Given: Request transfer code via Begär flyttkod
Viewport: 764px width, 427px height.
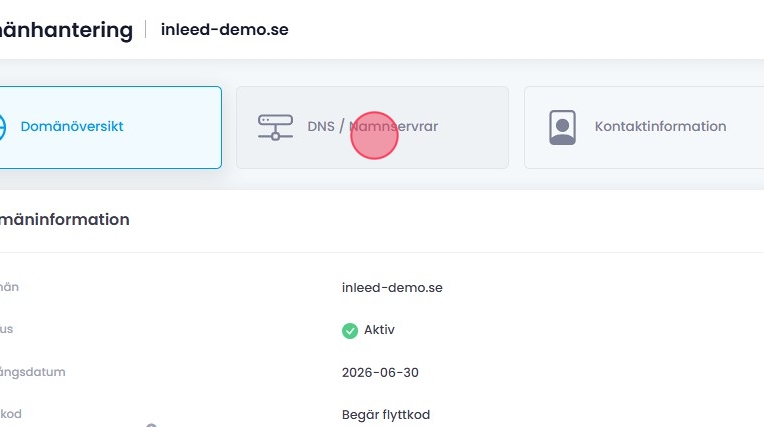Looking at the screenshot, I should [x=386, y=414].
